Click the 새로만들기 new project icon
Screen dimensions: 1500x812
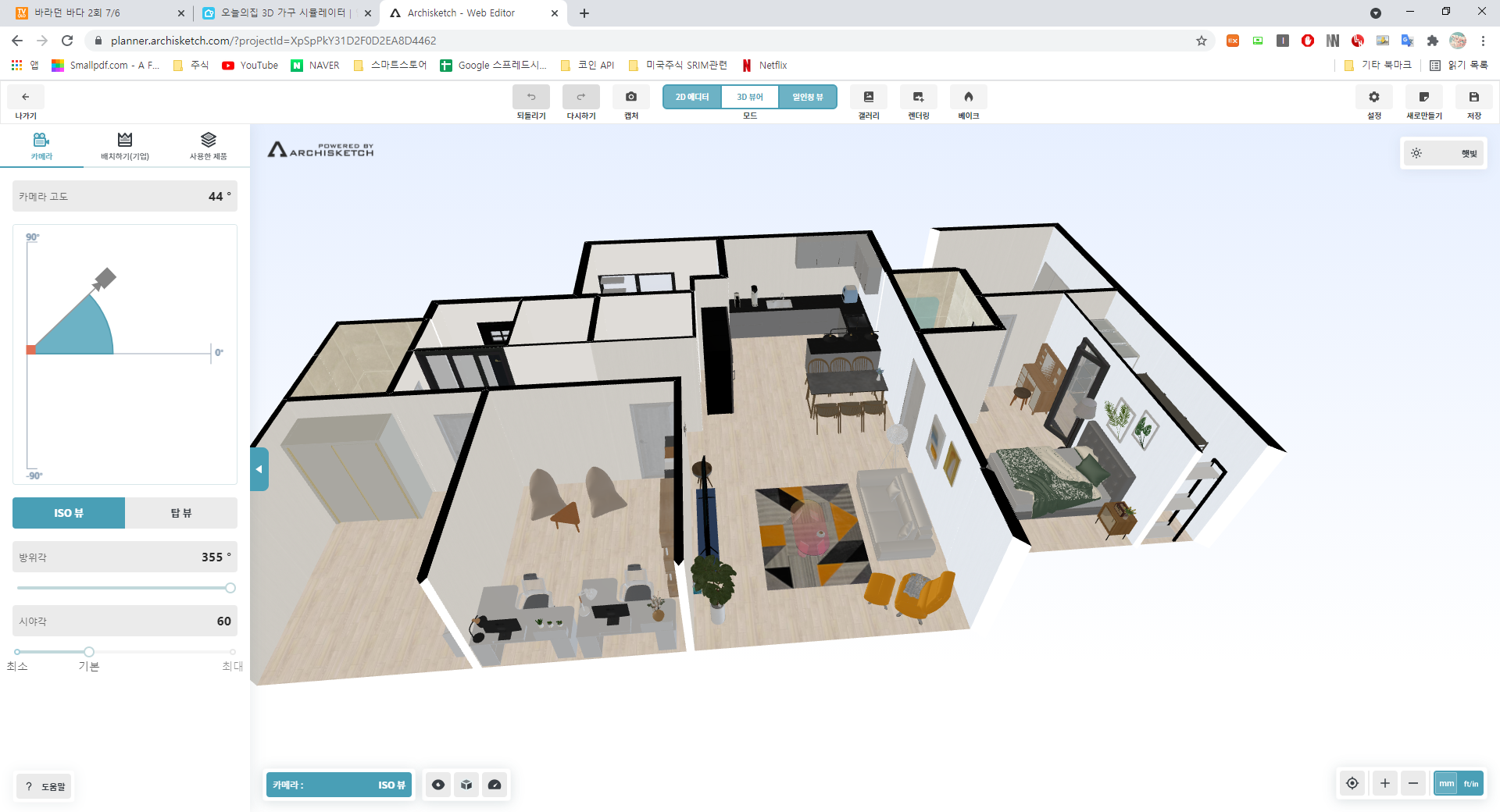[1424, 97]
